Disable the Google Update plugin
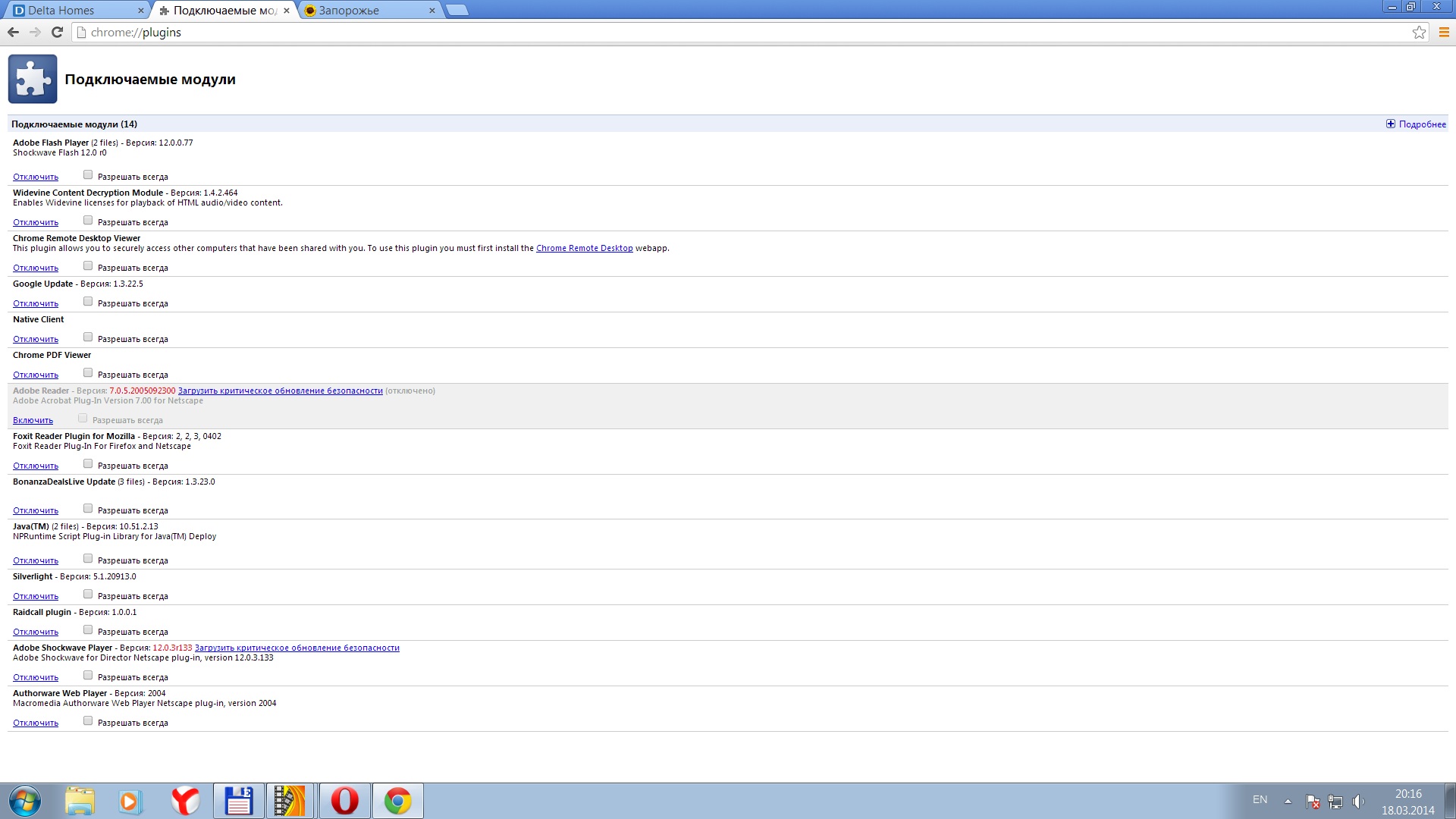The image size is (1456, 819). [36, 303]
